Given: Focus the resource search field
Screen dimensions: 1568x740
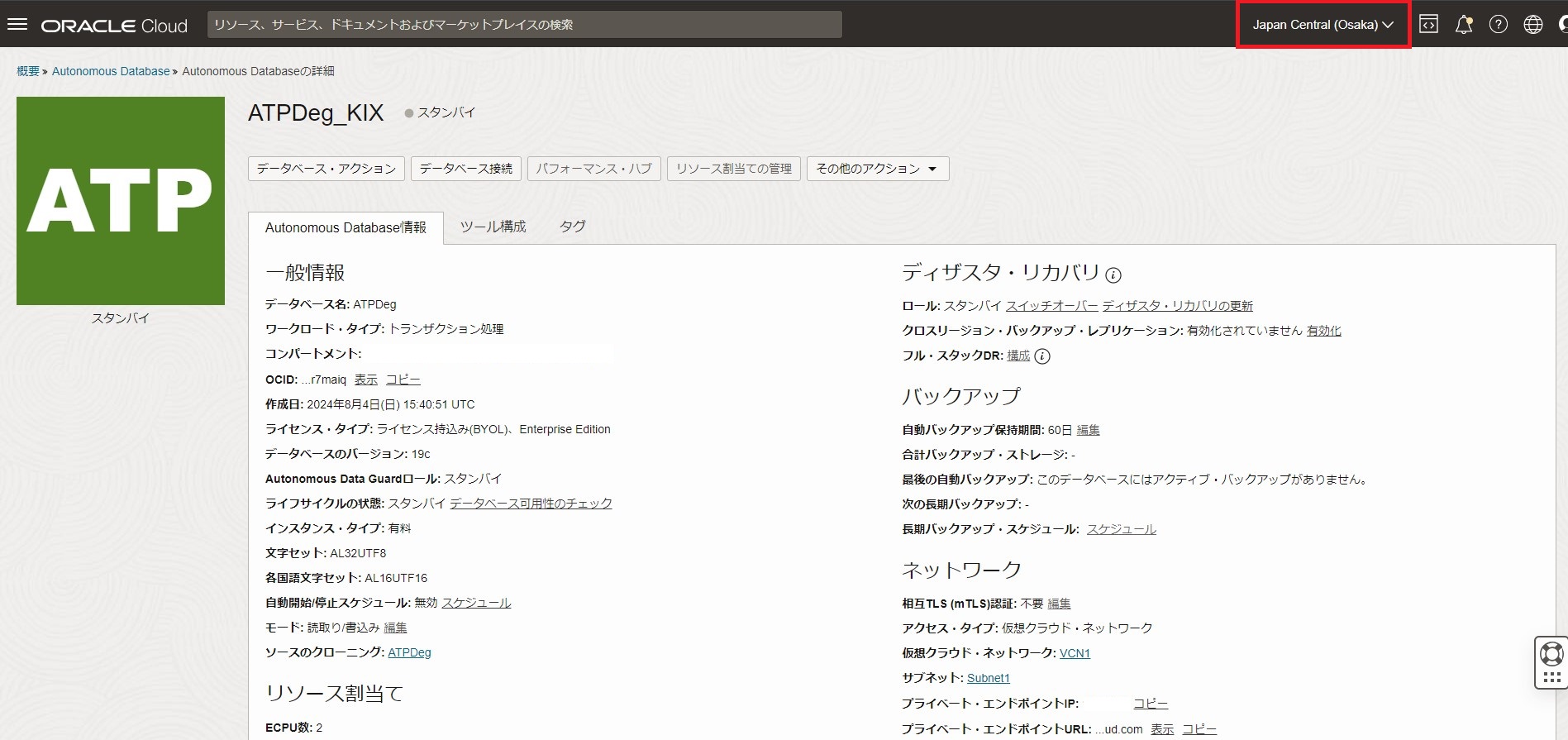Looking at the screenshot, I should [524, 25].
